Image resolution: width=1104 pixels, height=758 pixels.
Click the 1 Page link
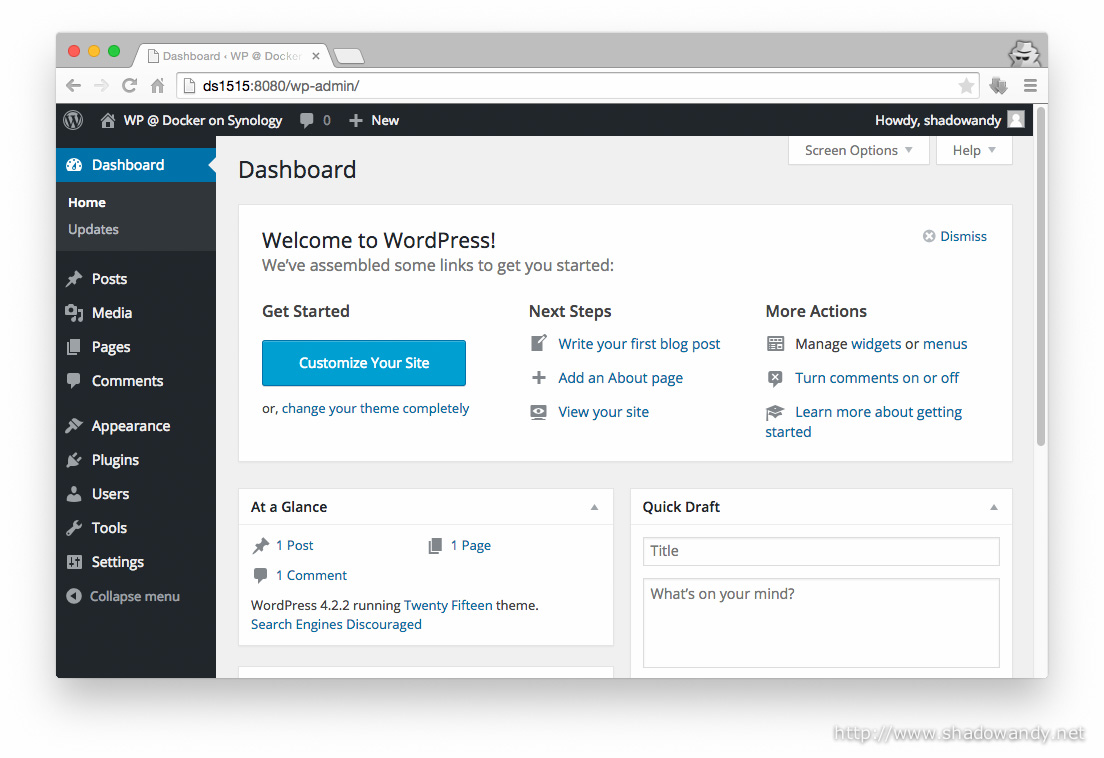coord(470,545)
